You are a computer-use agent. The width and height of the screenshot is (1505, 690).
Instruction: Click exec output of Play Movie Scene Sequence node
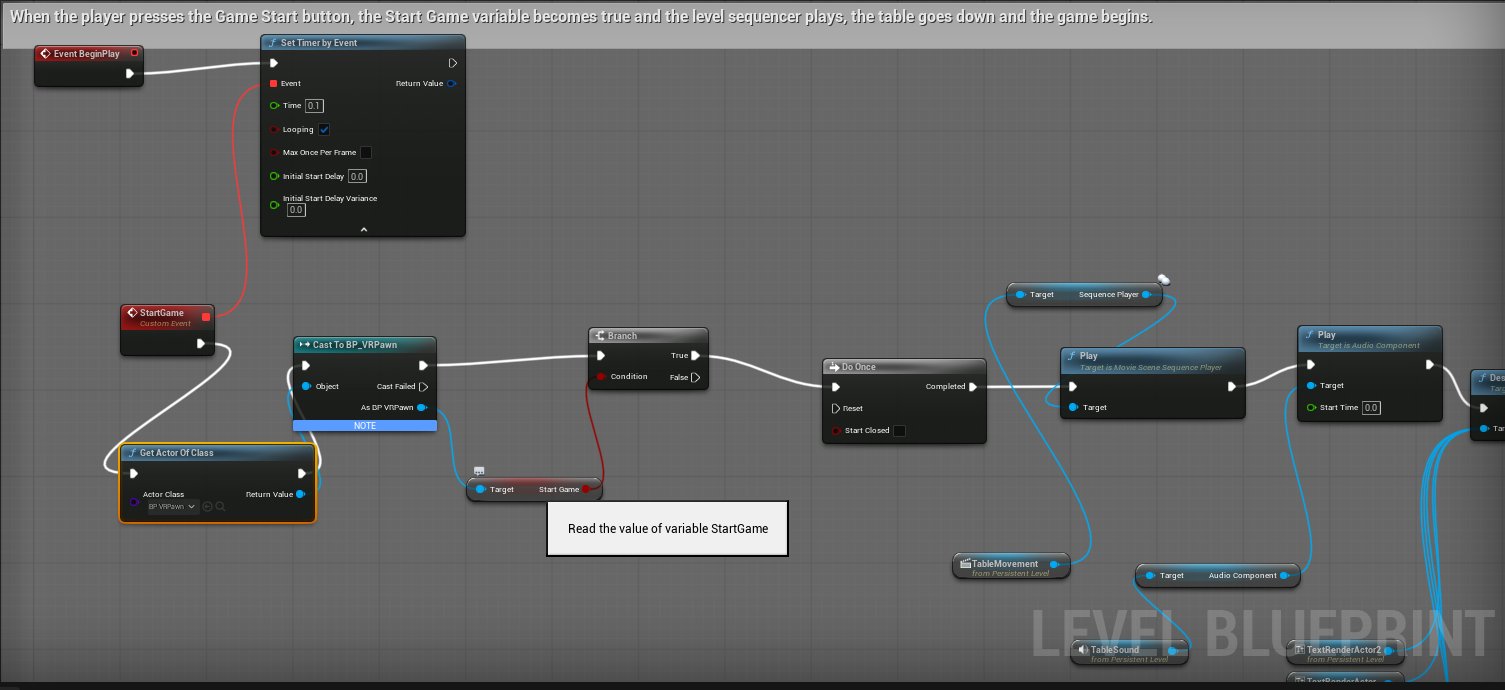[1232, 385]
